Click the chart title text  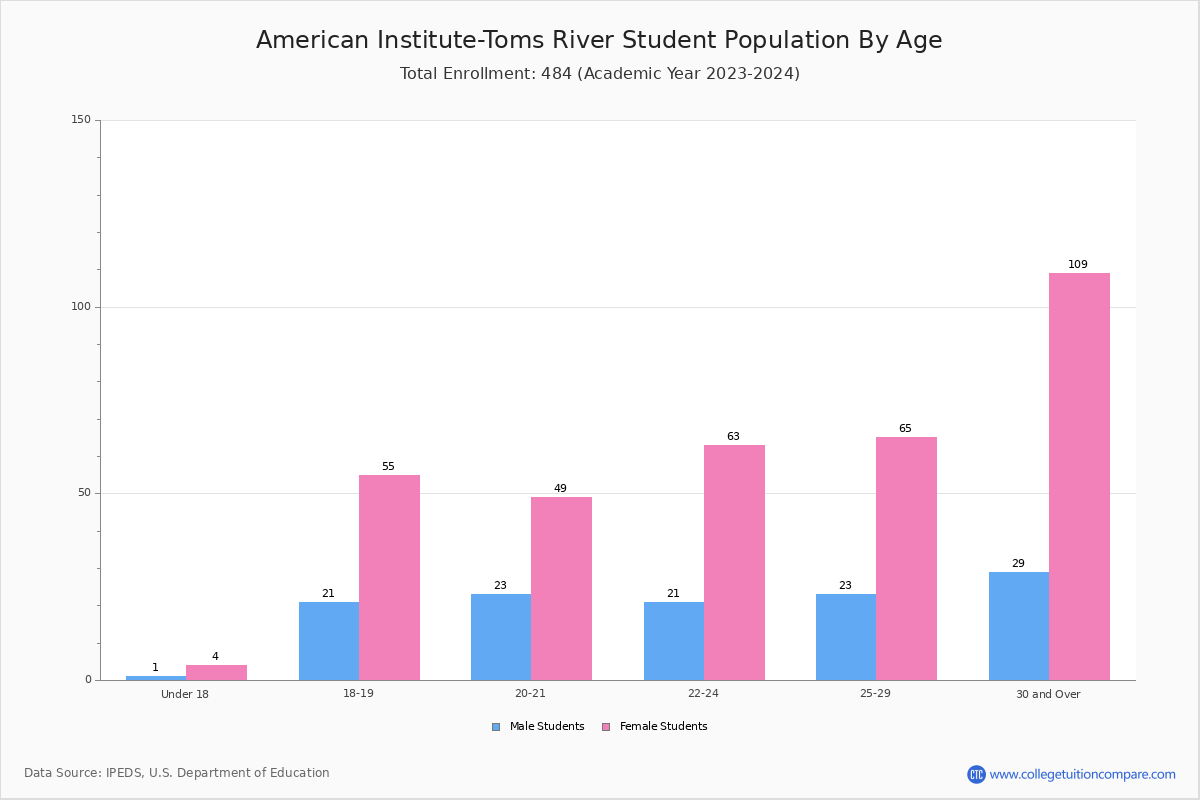599,40
